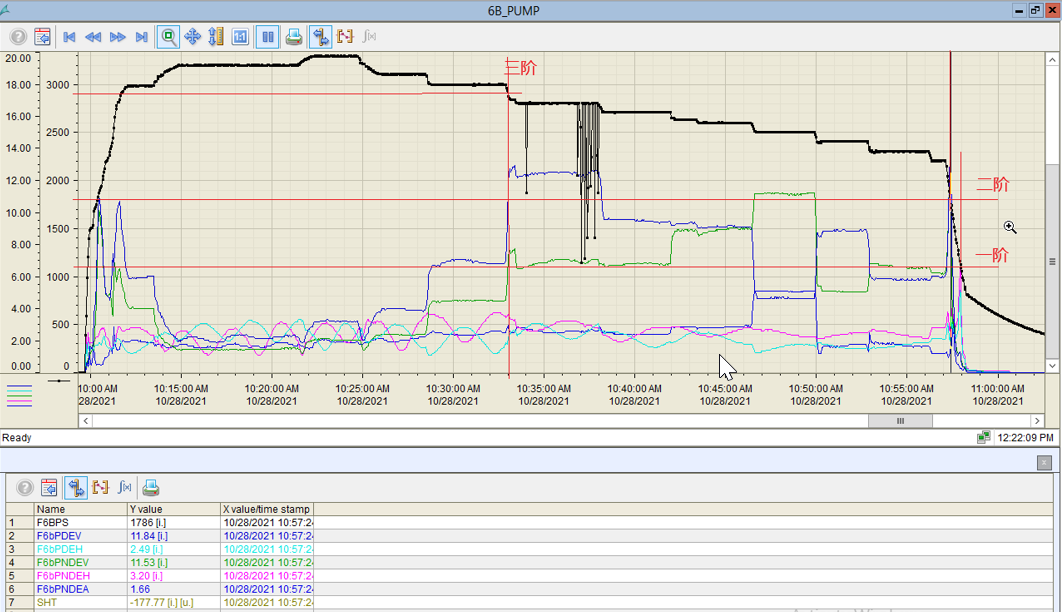Click row number 1 in ruler table
The width and height of the screenshot is (1063, 612).
(12, 523)
